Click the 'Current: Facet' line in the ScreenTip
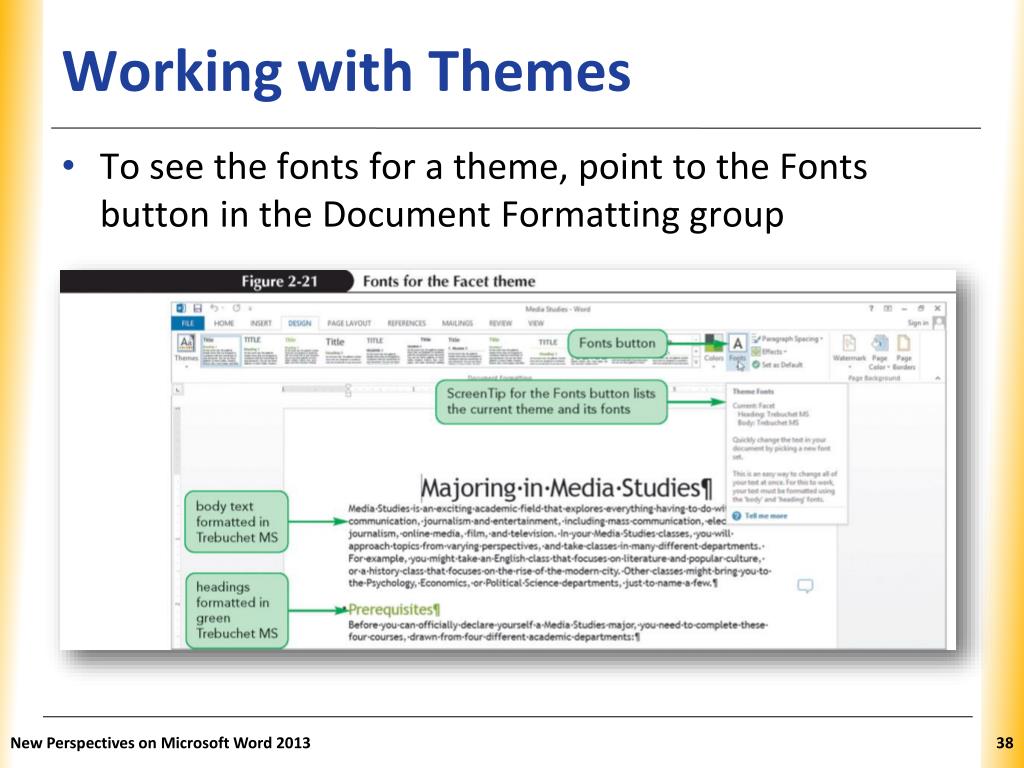This screenshot has width=1024, height=768. coord(754,406)
